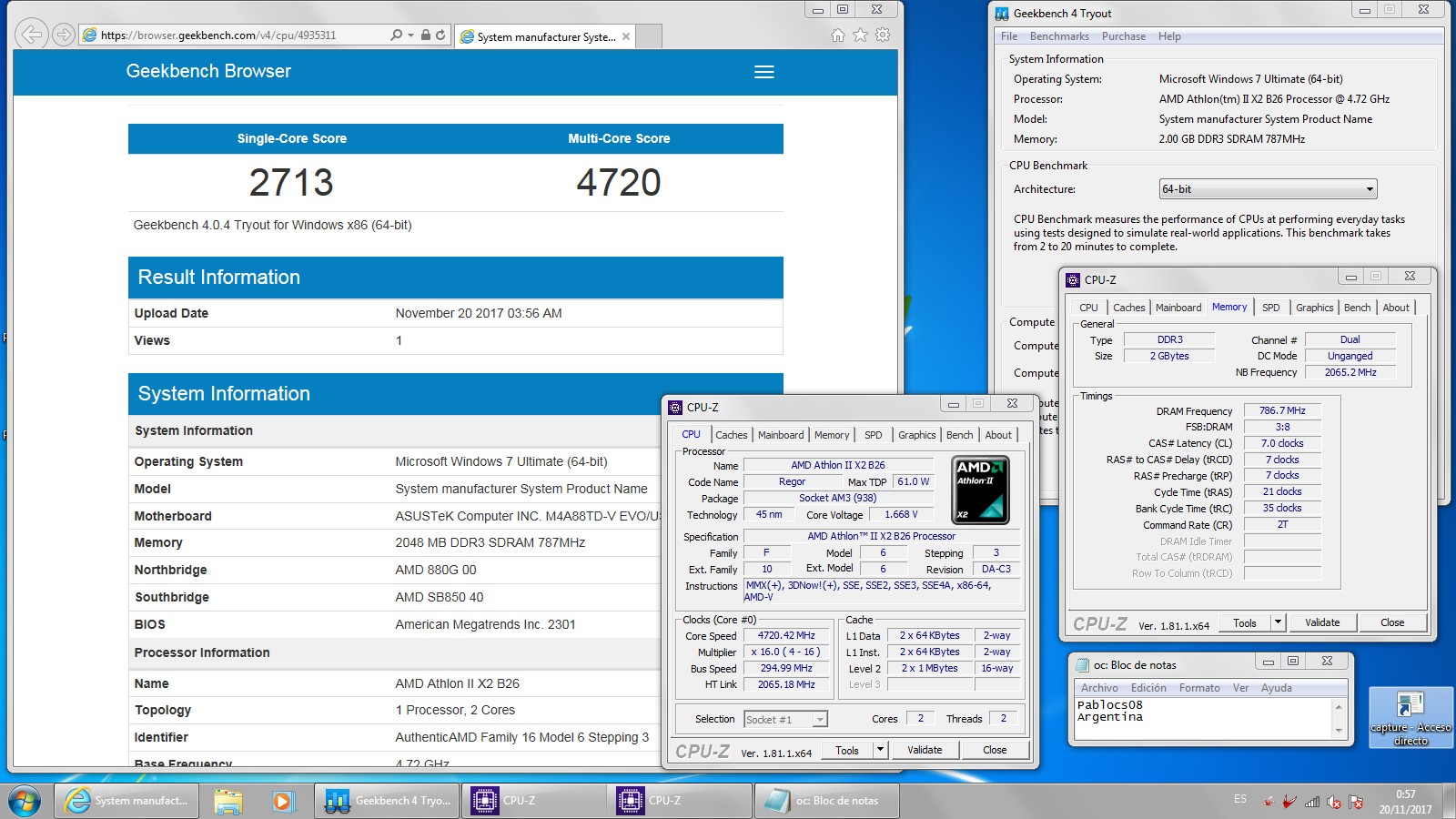Click the ES language indicator in tray
1456x819 pixels.
(x=1240, y=799)
